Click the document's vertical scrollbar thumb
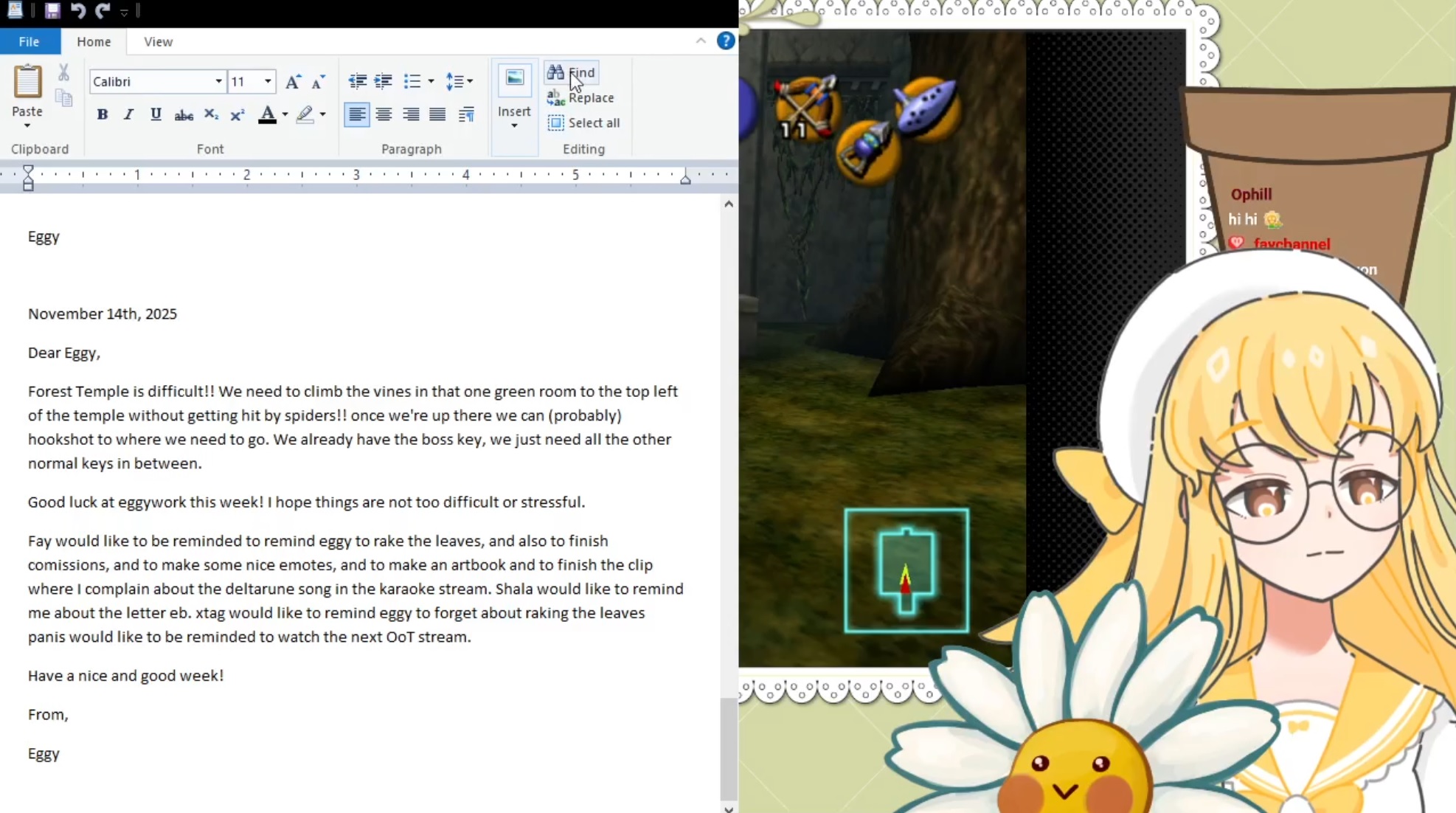The width and height of the screenshot is (1456, 813). 728,749
